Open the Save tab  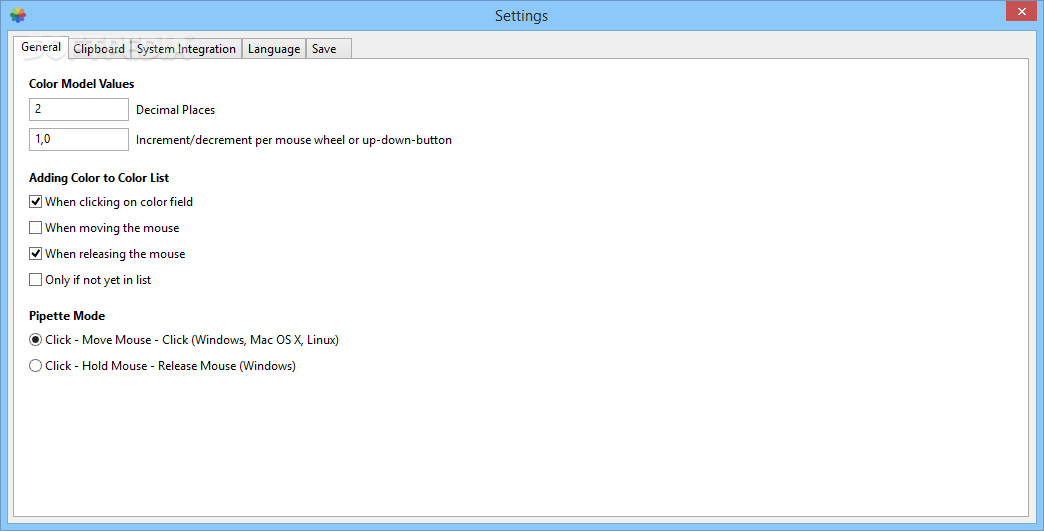pos(328,49)
